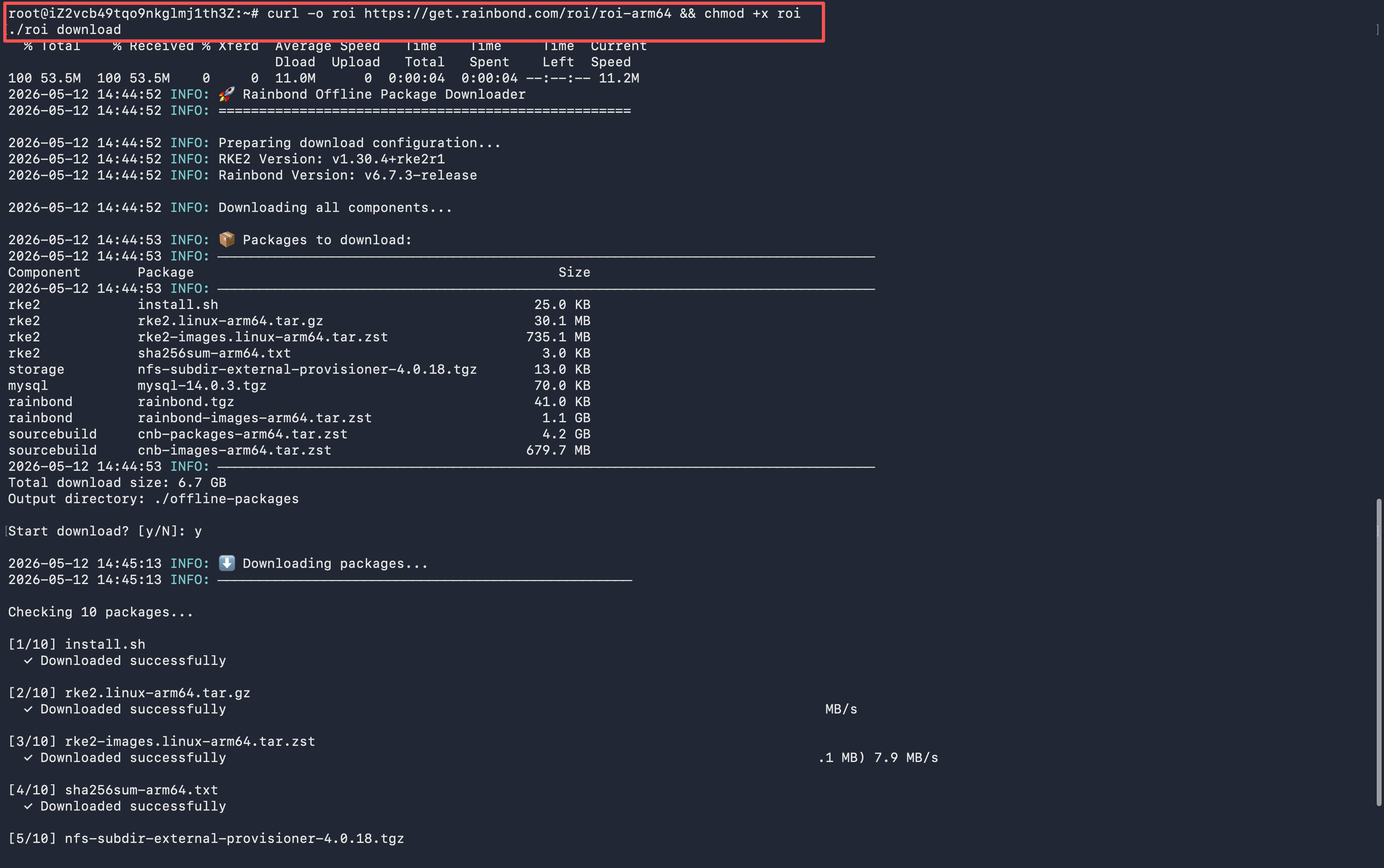Image resolution: width=1384 pixels, height=868 pixels.
Task: Click the '[1/10] install.sh' progress line
Action: 77,644
